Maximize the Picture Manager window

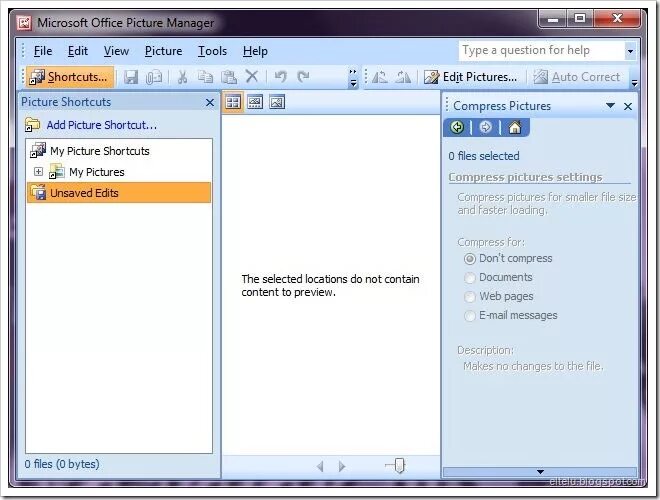[x=580, y=19]
